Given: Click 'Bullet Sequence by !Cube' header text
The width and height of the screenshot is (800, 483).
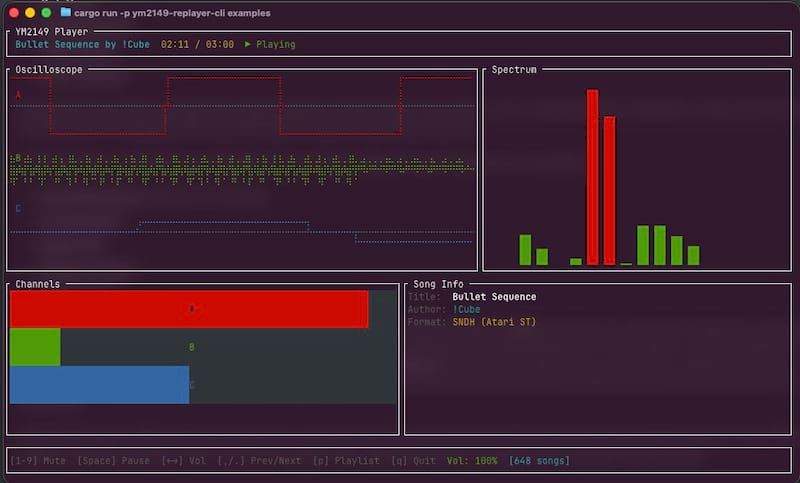Looking at the screenshot, I should pos(83,44).
